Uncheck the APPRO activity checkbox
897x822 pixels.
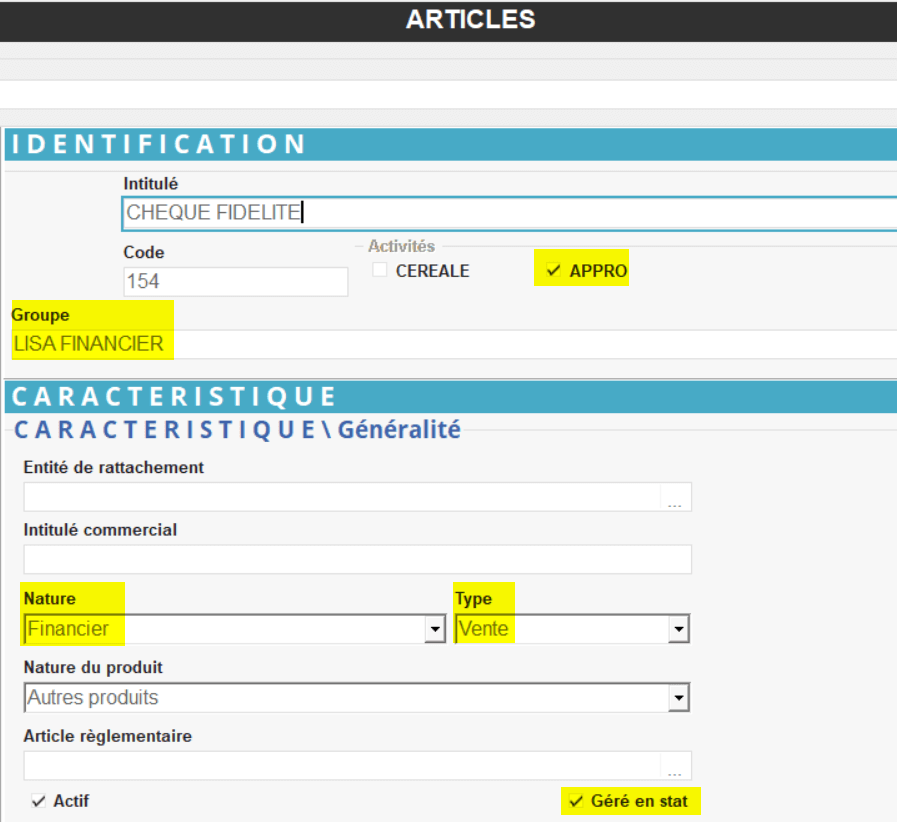[x=553, y=271]
